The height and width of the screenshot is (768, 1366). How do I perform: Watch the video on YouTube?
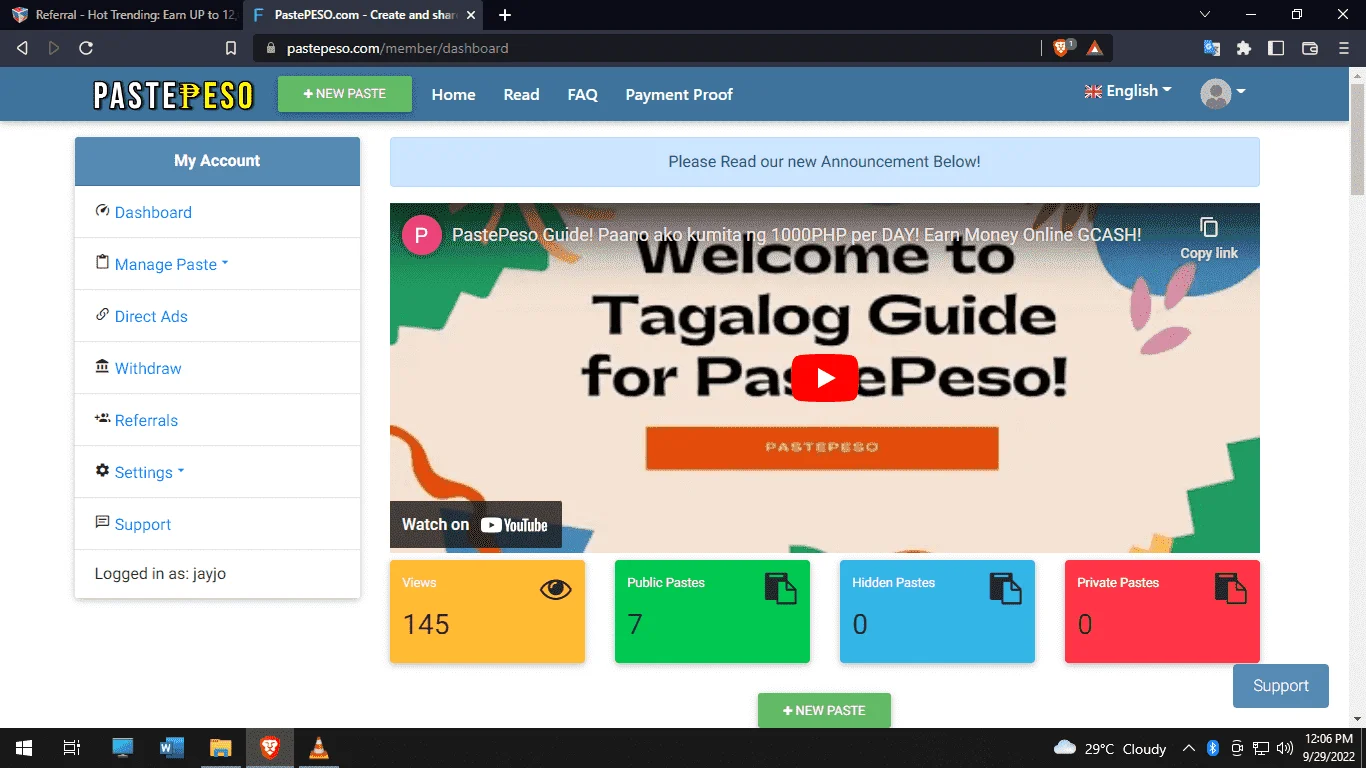tap(476, 525)
